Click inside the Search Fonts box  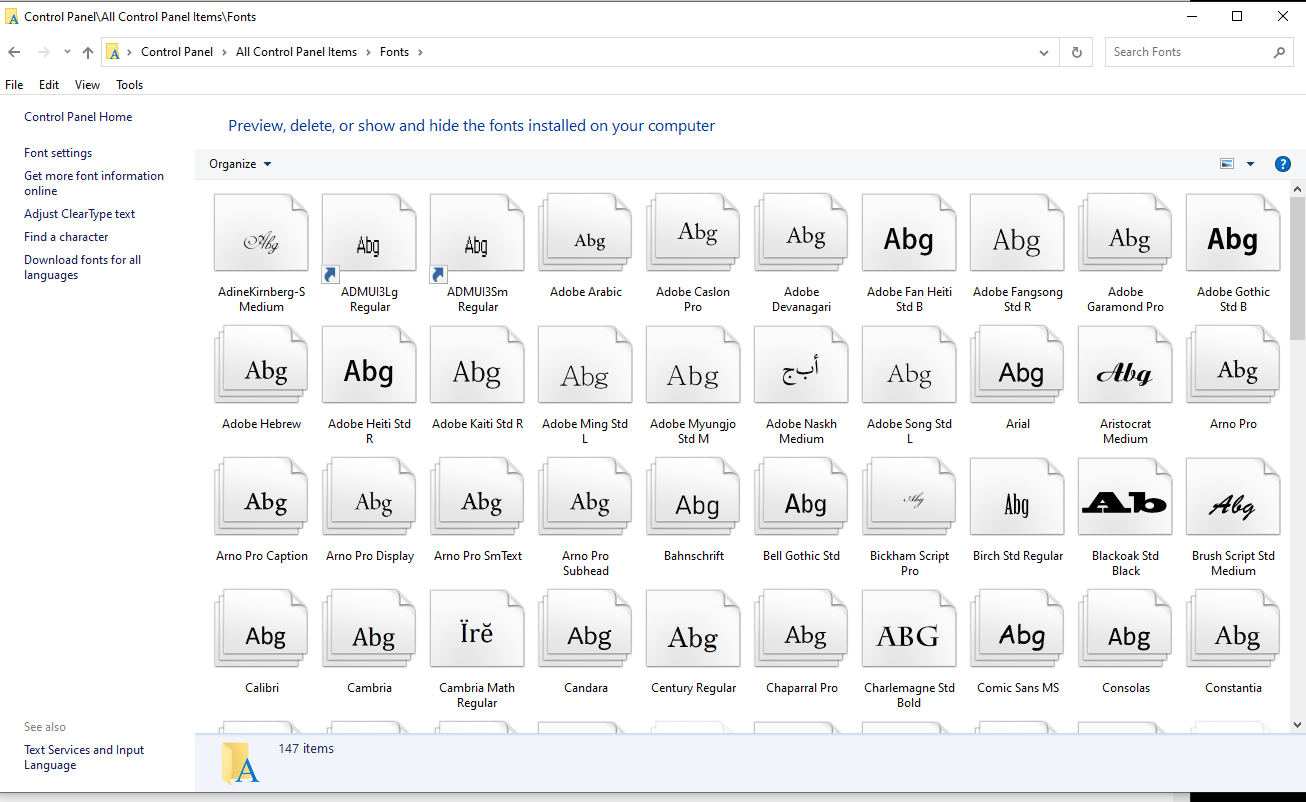(1180, 51)
